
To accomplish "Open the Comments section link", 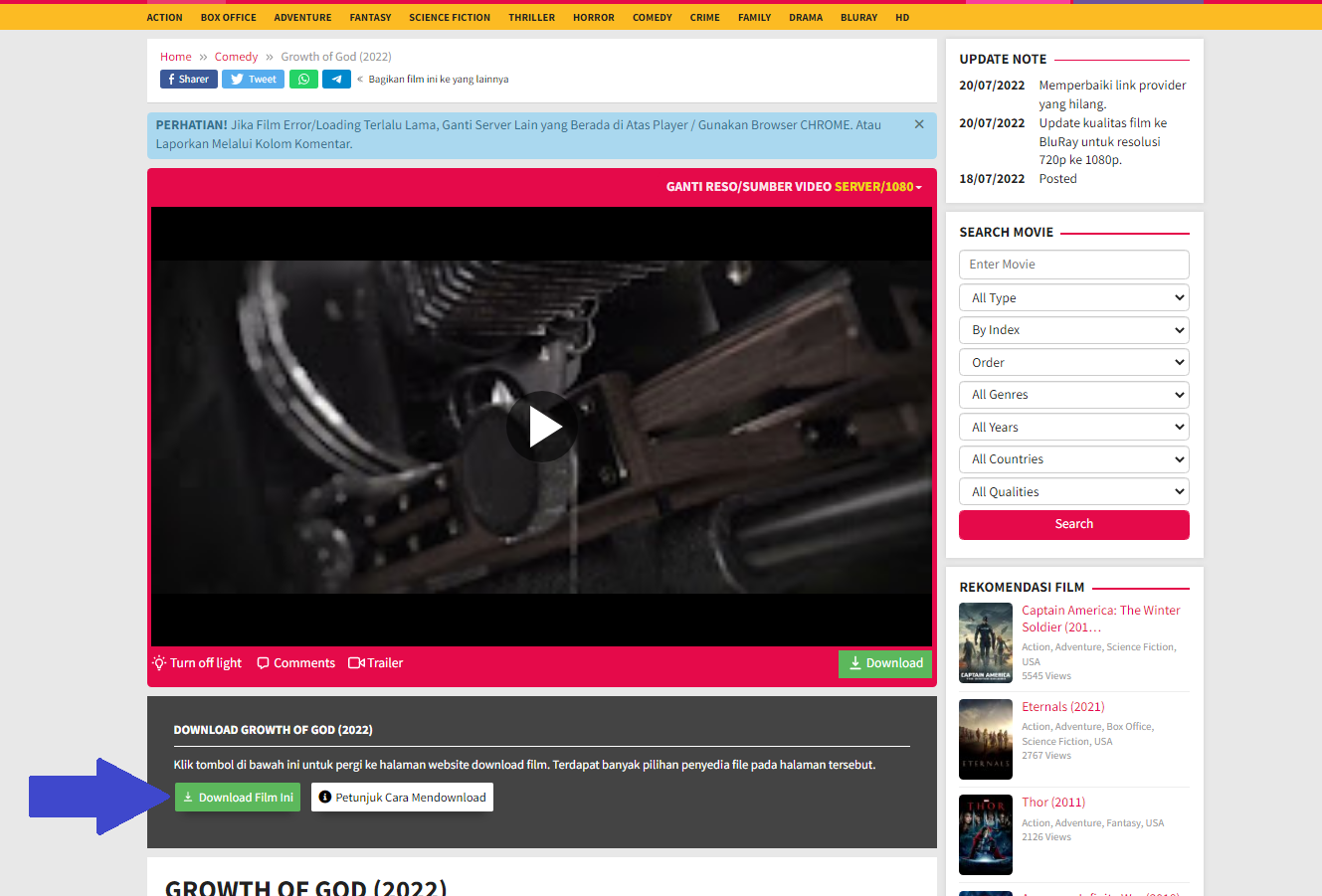I will pyautogui.click(x=296, y=663).
